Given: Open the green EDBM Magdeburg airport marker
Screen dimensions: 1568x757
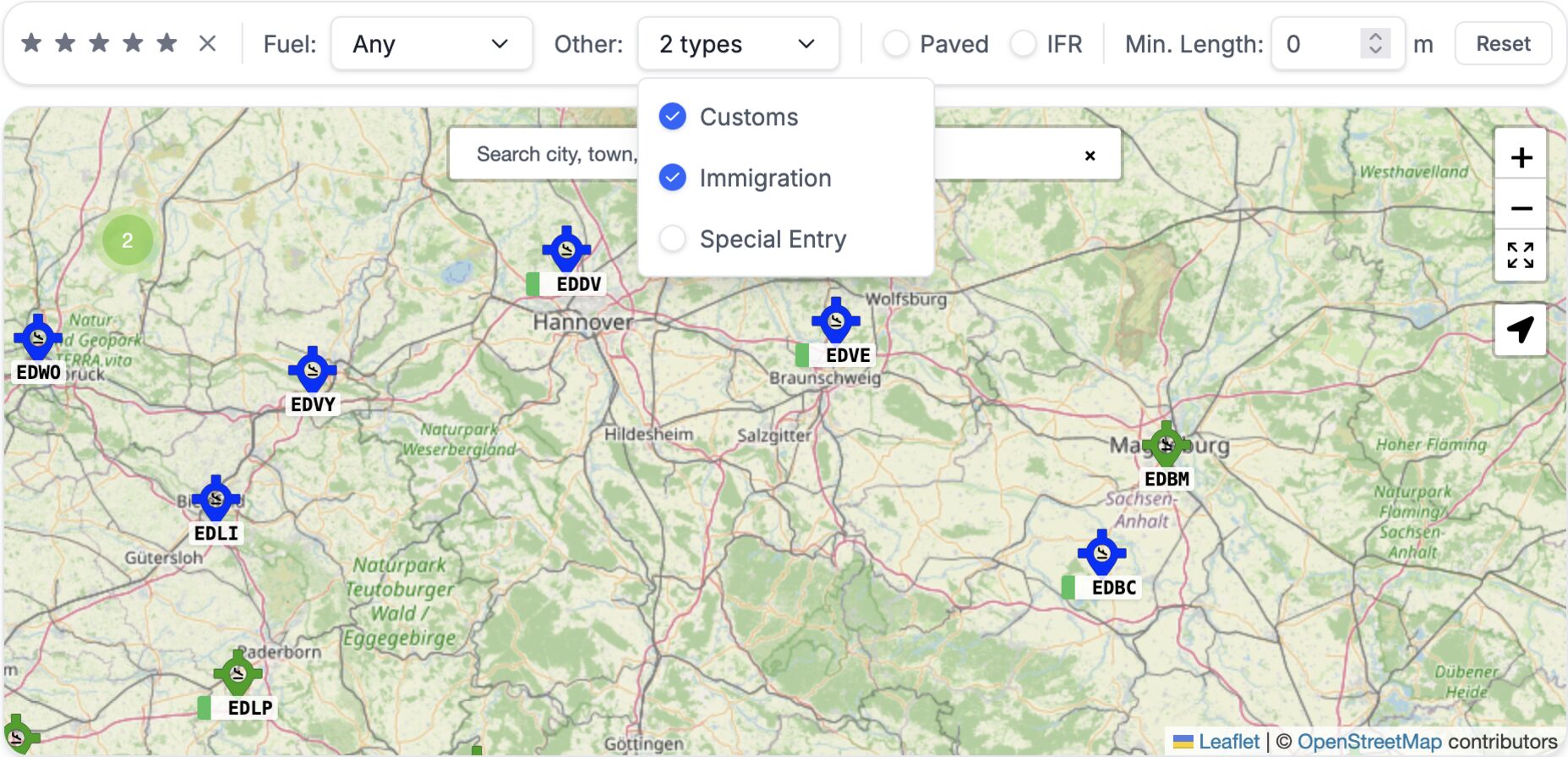Looking at the screenshot, I should tap(1166, 445).
